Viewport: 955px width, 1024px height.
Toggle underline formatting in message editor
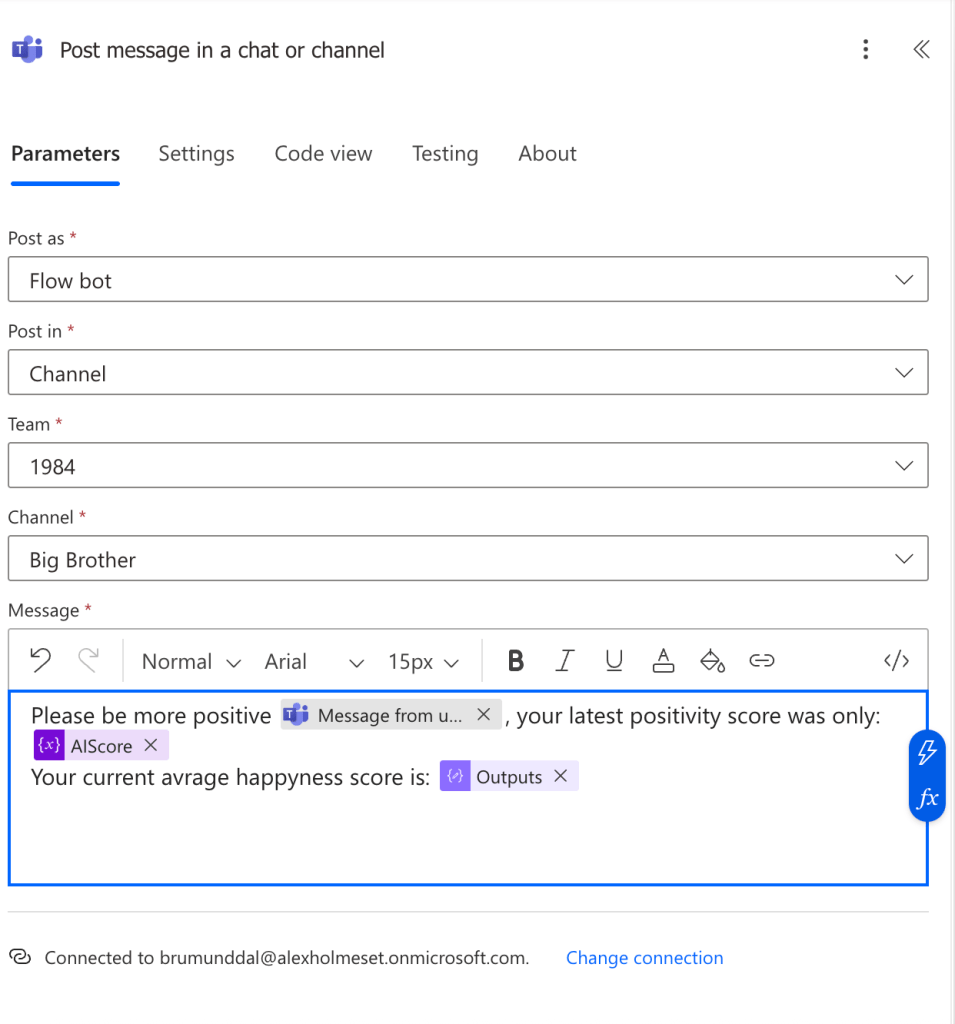click(x=614, y=661)
